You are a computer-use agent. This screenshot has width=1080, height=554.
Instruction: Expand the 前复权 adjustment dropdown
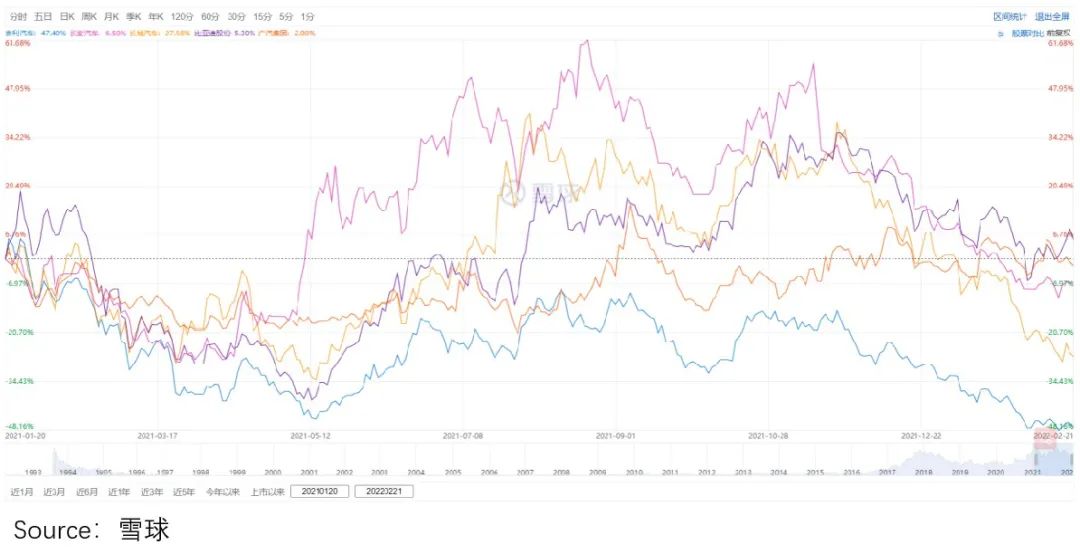(x=1059, y=33)
